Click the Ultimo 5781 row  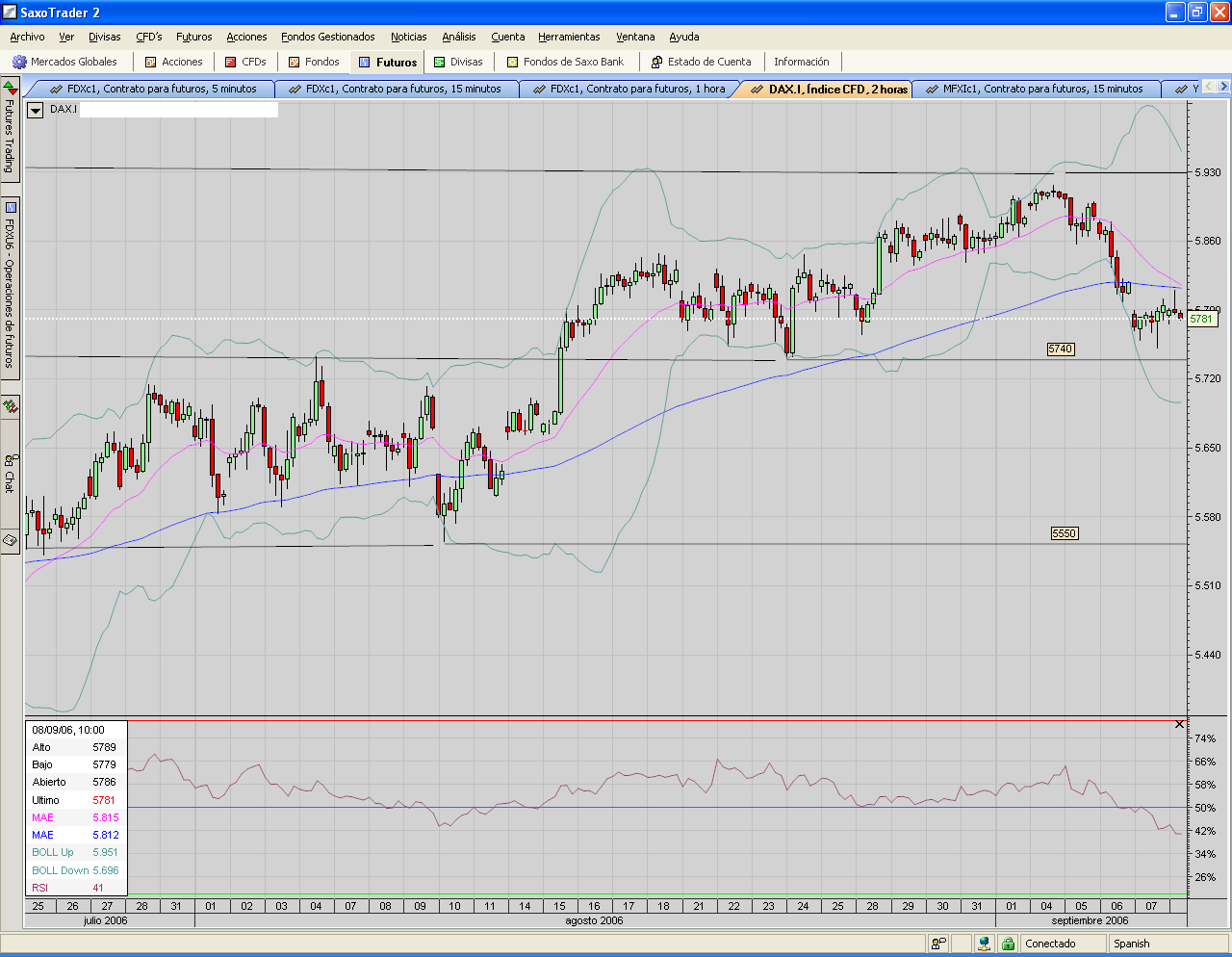[75, 800]
